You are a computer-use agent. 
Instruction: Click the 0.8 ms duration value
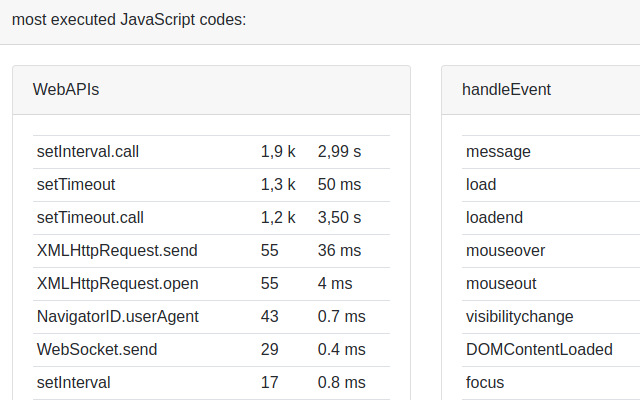tap(342, 383)
